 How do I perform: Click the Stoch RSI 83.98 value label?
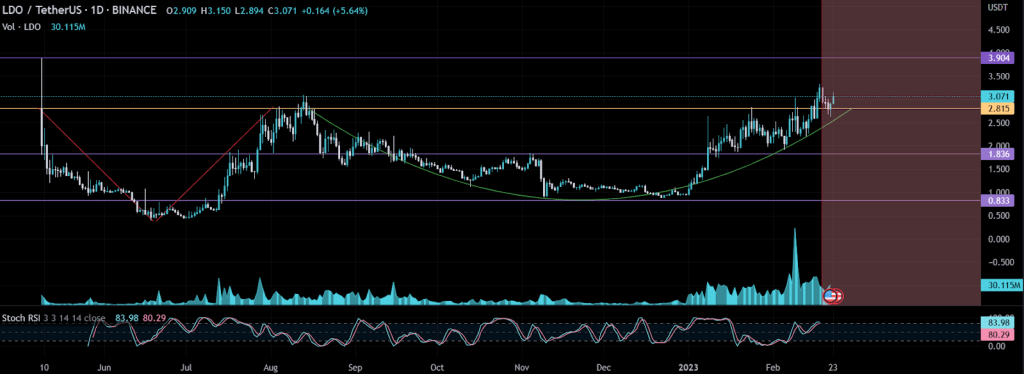coord(998,322)
